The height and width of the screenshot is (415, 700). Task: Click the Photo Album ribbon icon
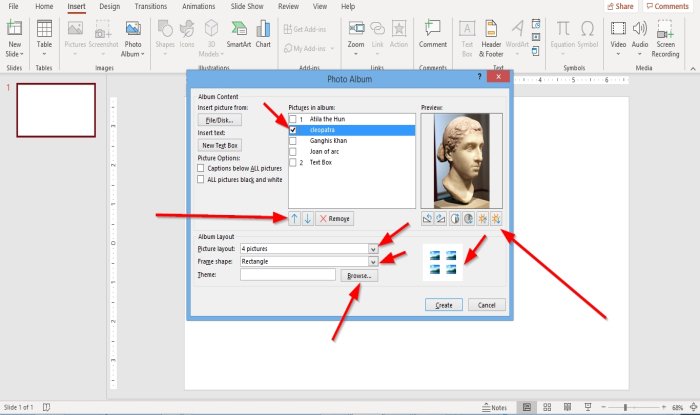point(133,29)
